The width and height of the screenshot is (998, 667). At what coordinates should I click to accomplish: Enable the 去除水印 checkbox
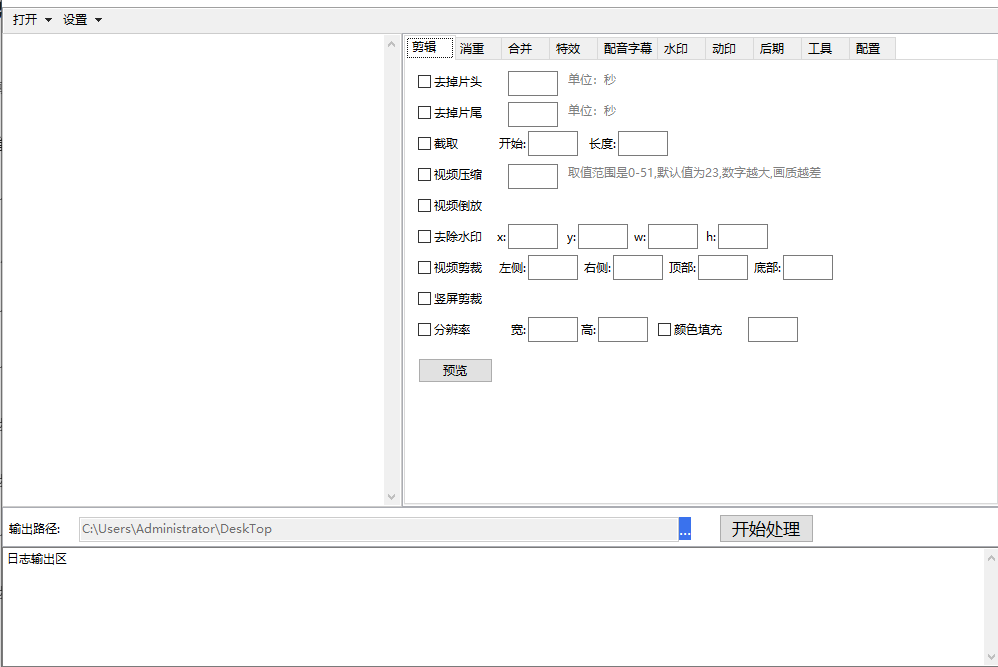click(425, 237)
